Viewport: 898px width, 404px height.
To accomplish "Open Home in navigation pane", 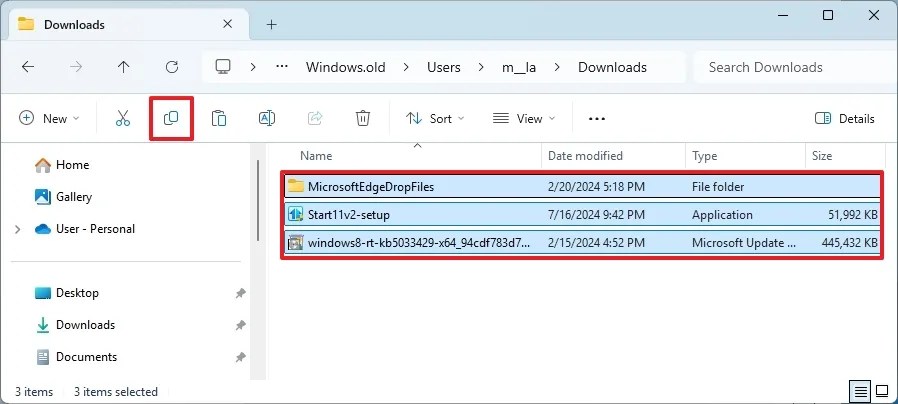I will point(72,165).
